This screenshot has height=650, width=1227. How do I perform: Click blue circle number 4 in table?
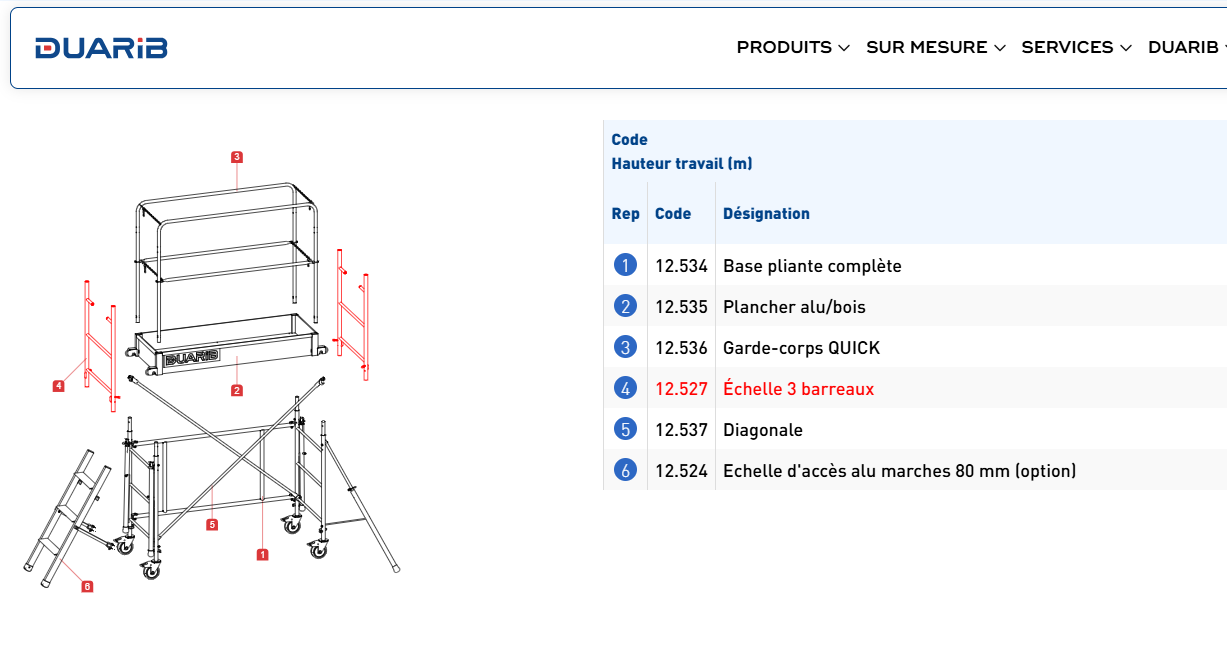[x=625, y=389]
